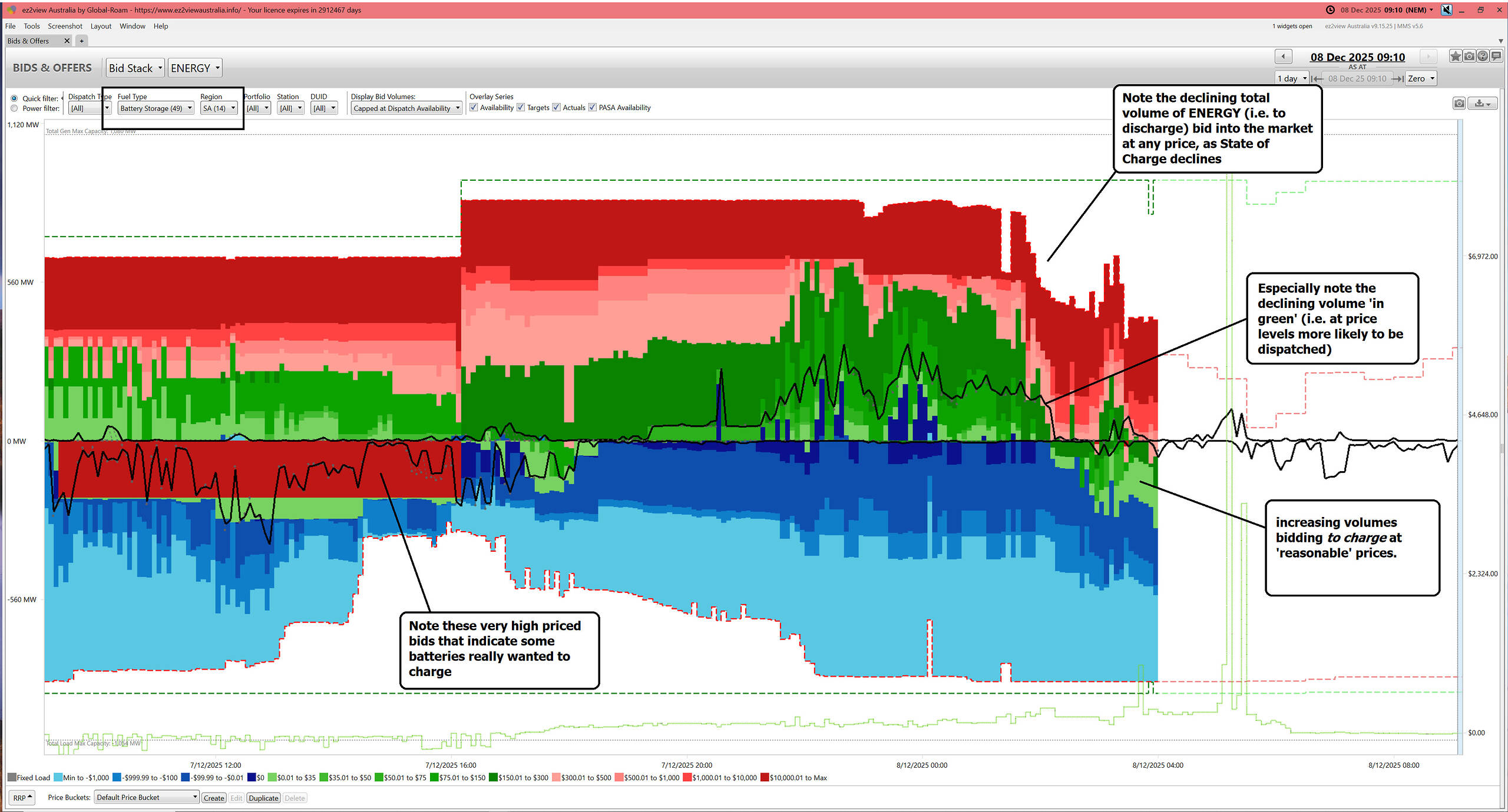Jump to range start arrow icon

(1317, 79)
